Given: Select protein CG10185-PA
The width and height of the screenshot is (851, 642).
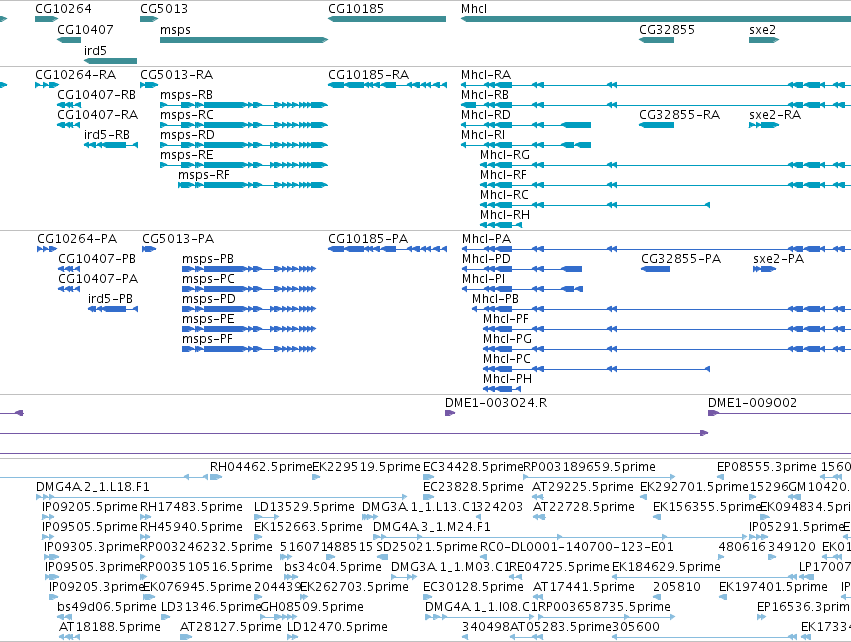Looking at the screenshot, I should point(387,249).
